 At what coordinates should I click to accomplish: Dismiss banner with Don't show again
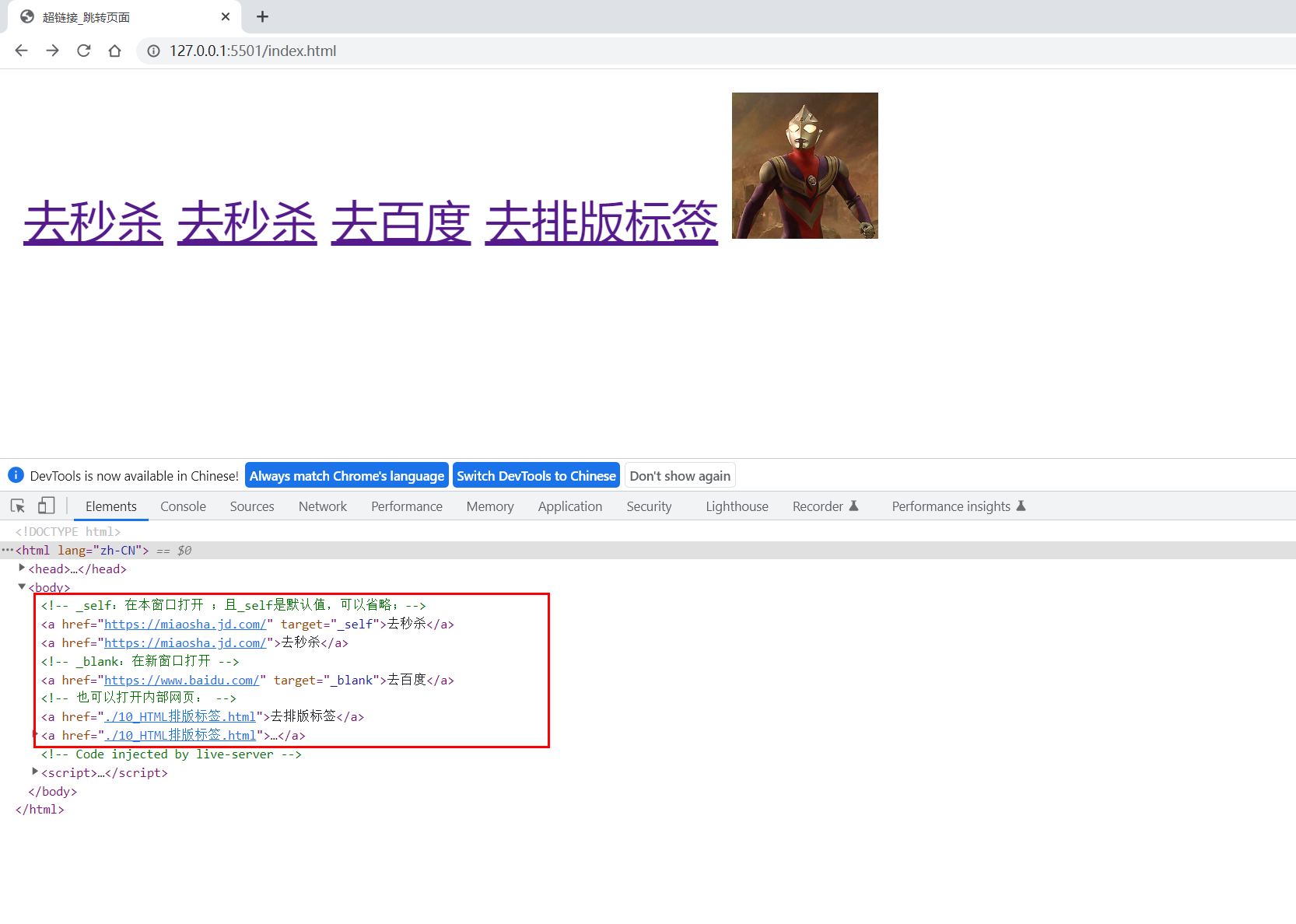pyautogui.click(x=680, y=475)
